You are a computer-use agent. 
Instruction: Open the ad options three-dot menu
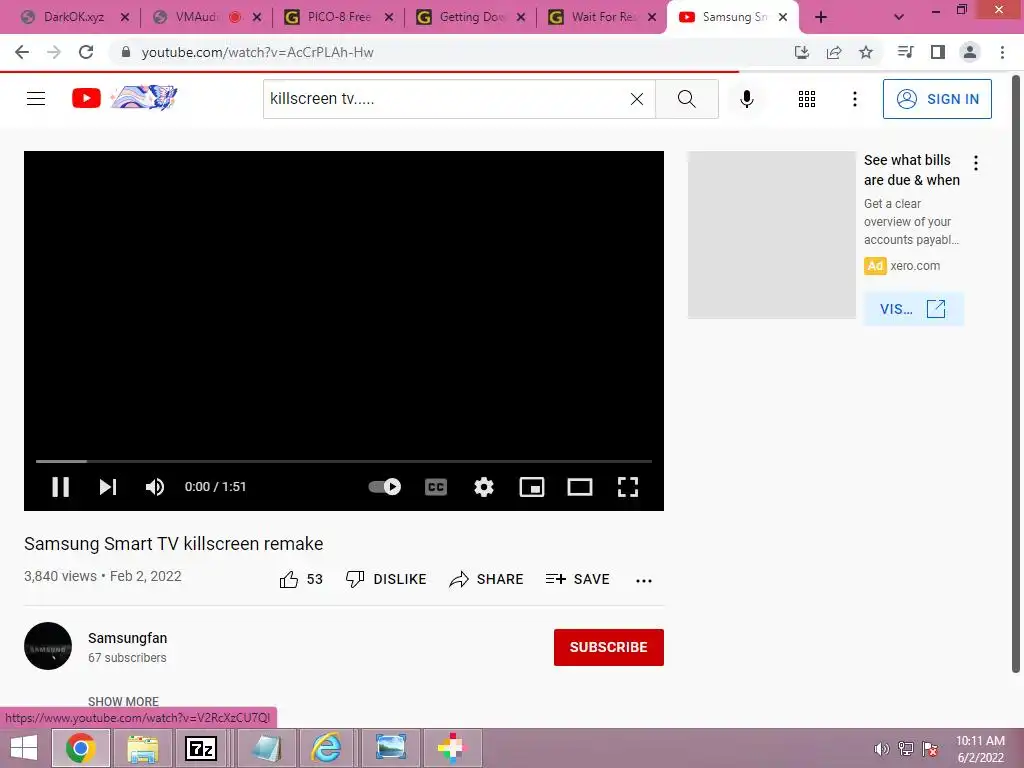[976, 163]
